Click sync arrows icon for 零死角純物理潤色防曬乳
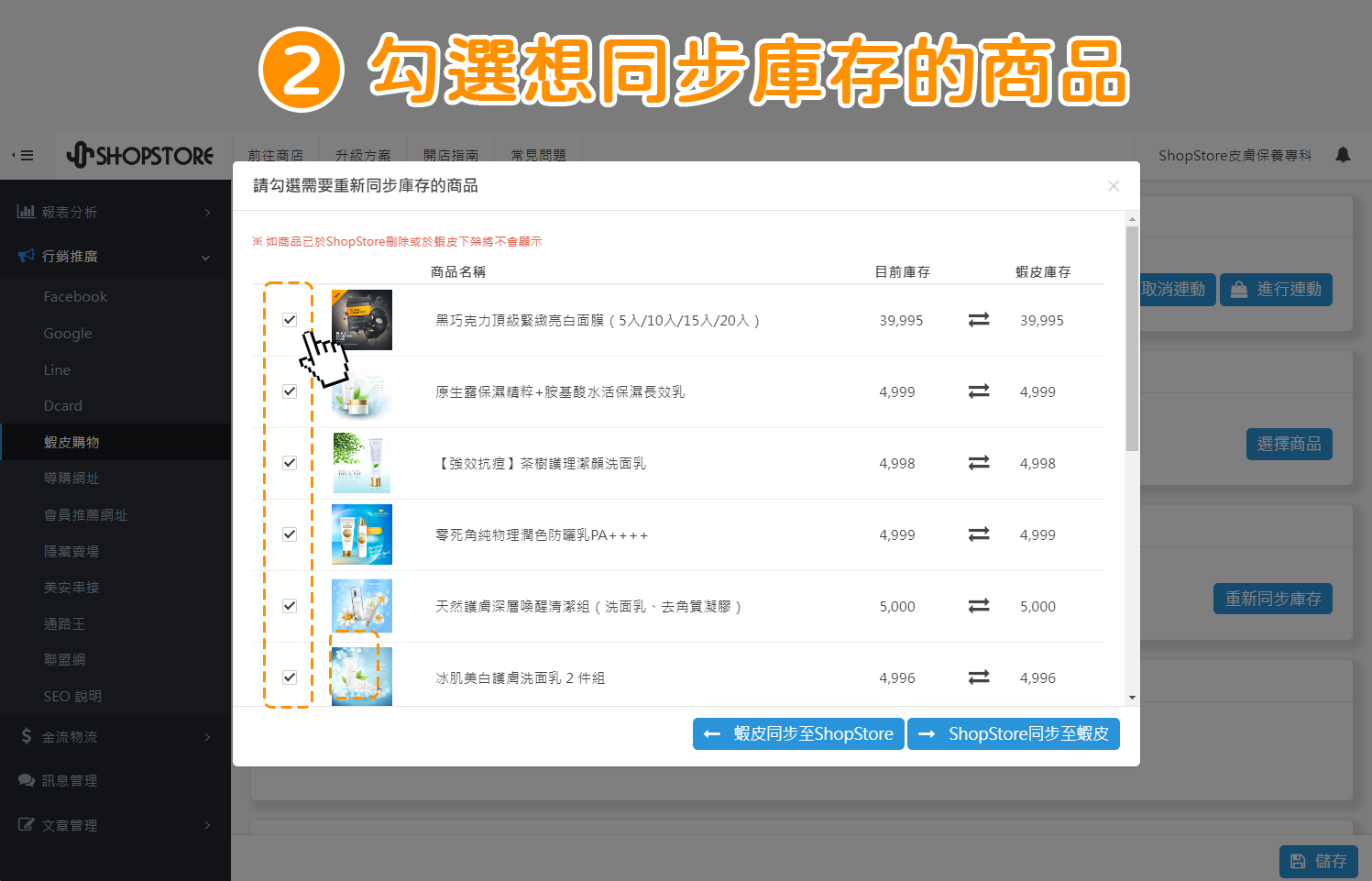Viewport: 1372px width, 881px height. pos(979,534)
